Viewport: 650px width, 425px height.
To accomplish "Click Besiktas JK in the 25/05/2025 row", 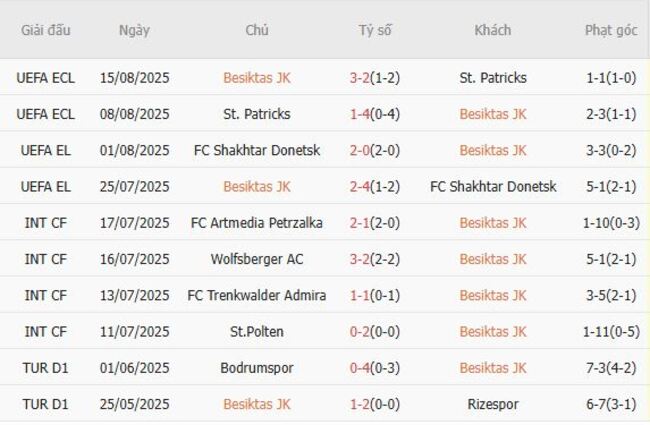I will coord(257,404).
